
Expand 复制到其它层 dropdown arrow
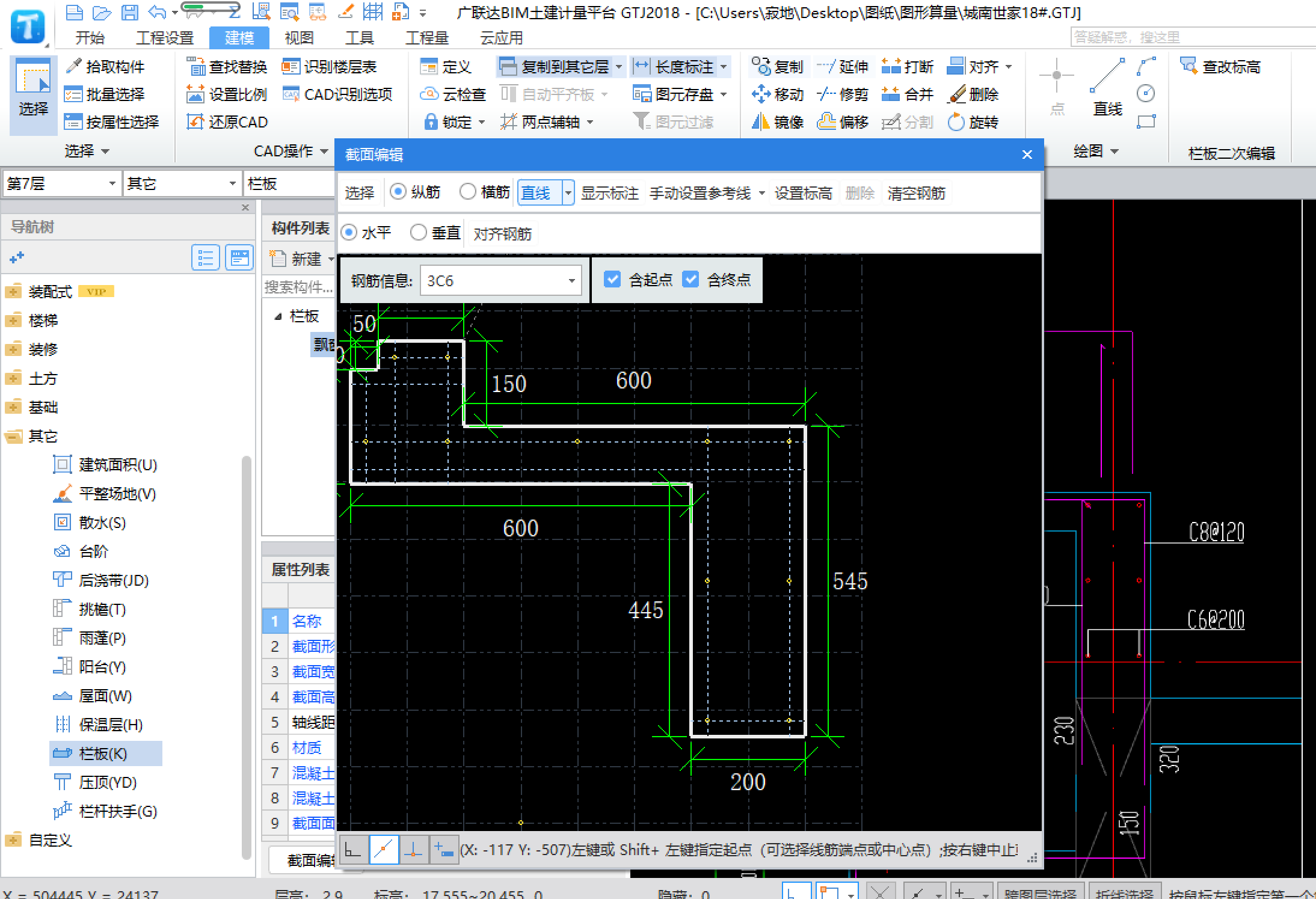click(x=619, y=67)
